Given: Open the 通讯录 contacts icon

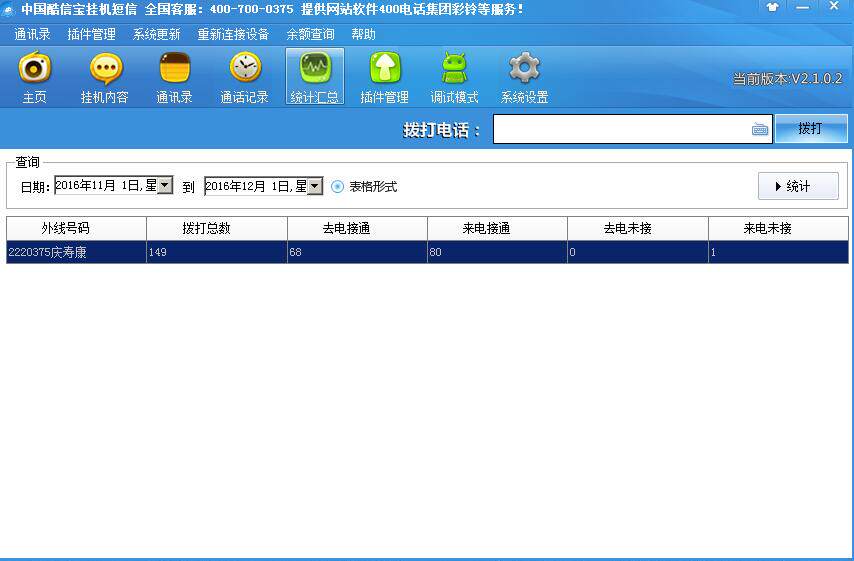Looking at the screenshot, I should (x=174, y=77).
